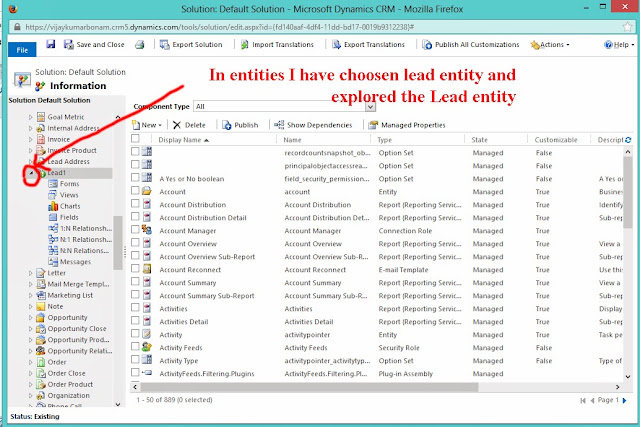Image resolution: width=640 pixels, height=427 pixels.
Task: Select N:1 Relationships under Lead
Action: coord(86,239)
